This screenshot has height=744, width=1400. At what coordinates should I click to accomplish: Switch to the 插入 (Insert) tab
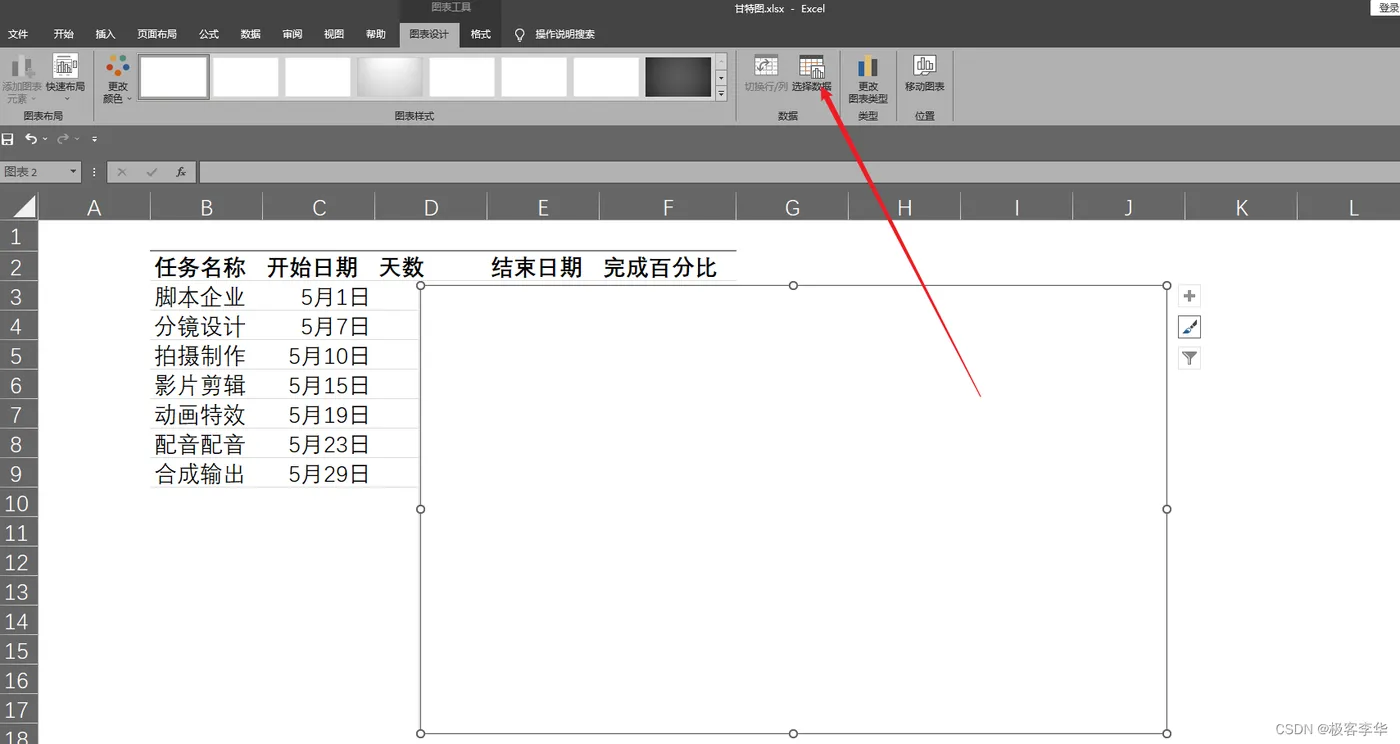tap(105, 34)
